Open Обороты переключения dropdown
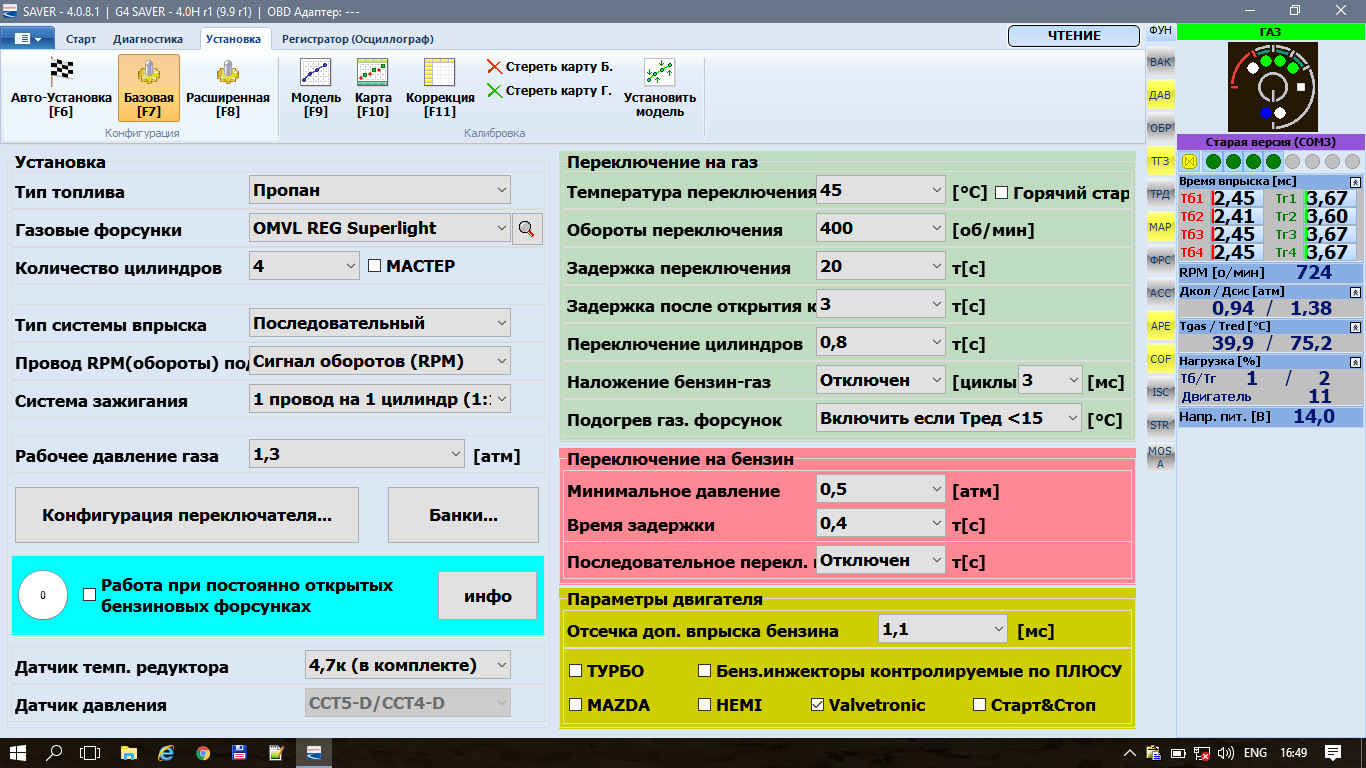The height and width of the screenshot is (768, 1366). [881, 228]
